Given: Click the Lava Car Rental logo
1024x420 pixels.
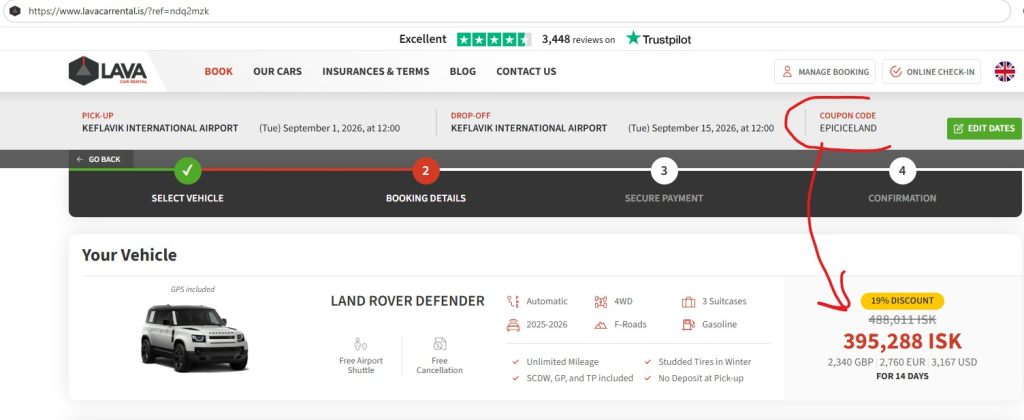Looking at the screenshot, I should [x=108, y=71].
